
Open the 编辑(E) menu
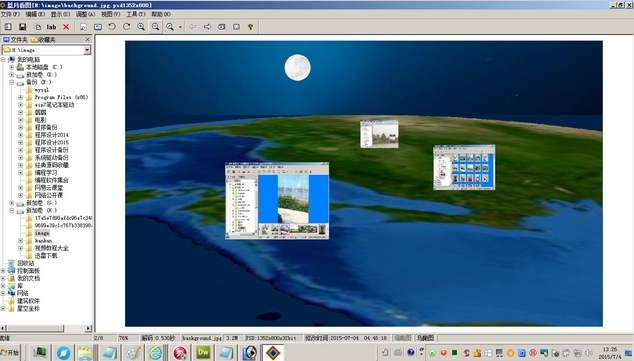pos(35,14)
